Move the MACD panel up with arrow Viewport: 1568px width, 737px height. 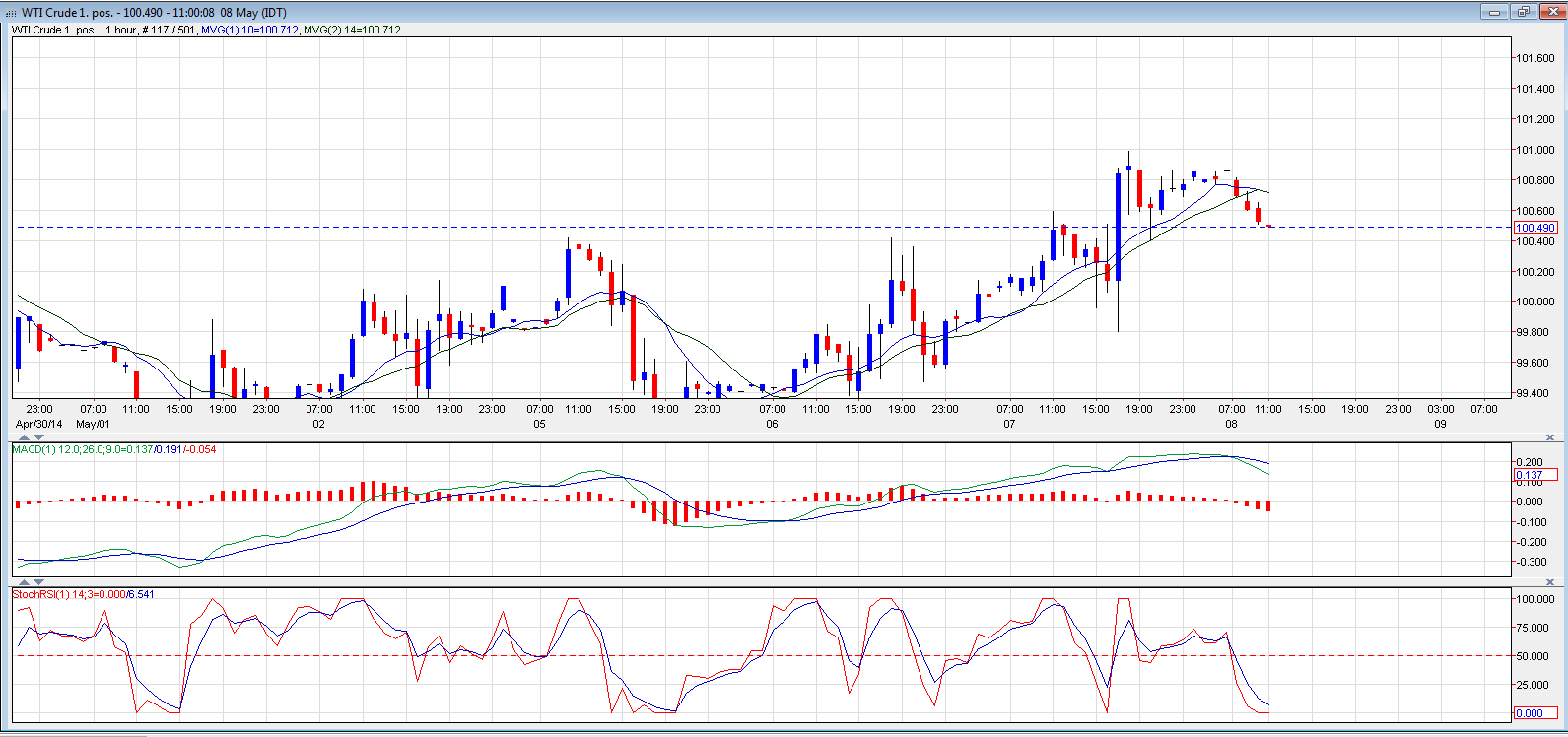(25, 437)
